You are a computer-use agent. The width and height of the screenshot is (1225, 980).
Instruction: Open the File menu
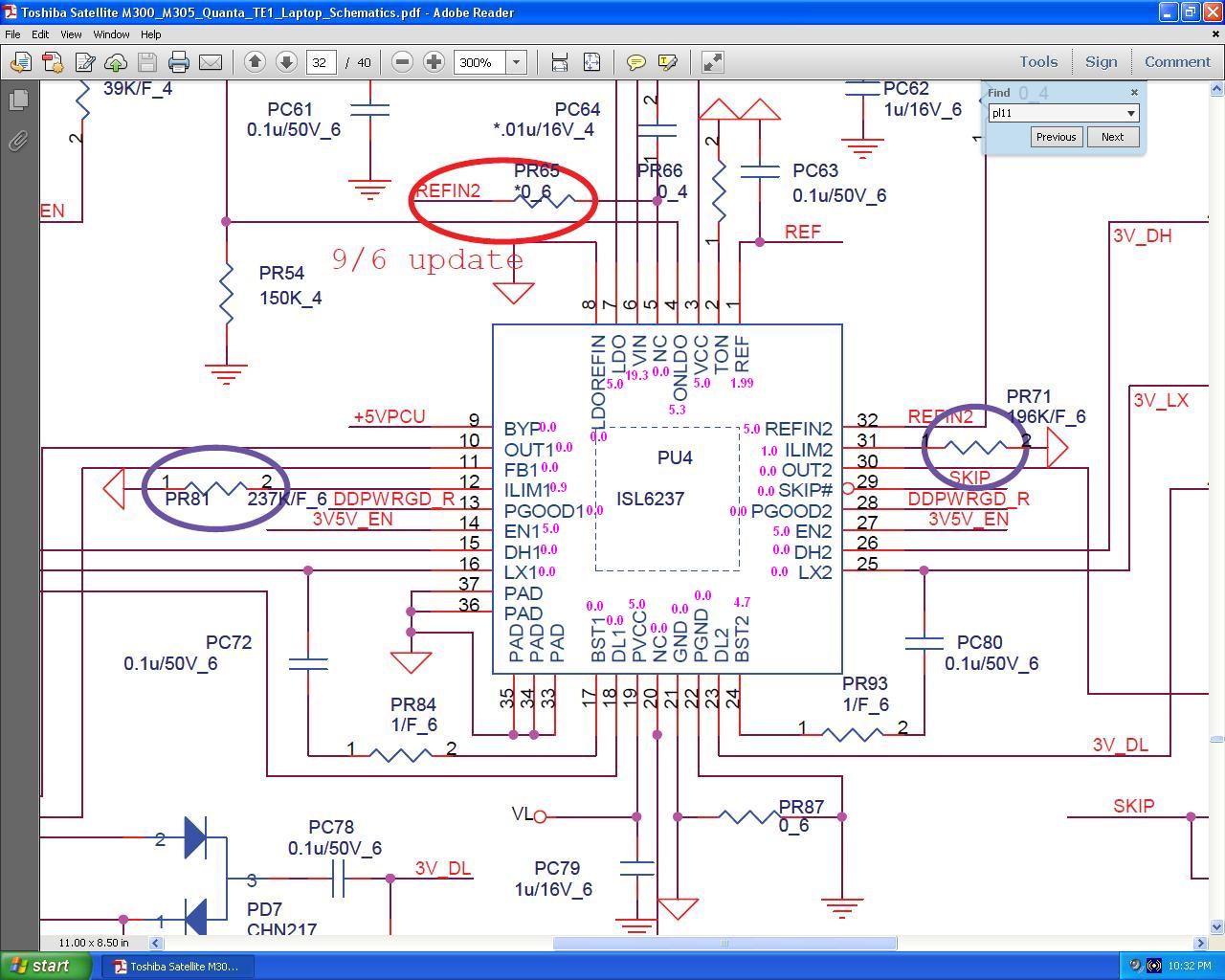tap(12, 33)
